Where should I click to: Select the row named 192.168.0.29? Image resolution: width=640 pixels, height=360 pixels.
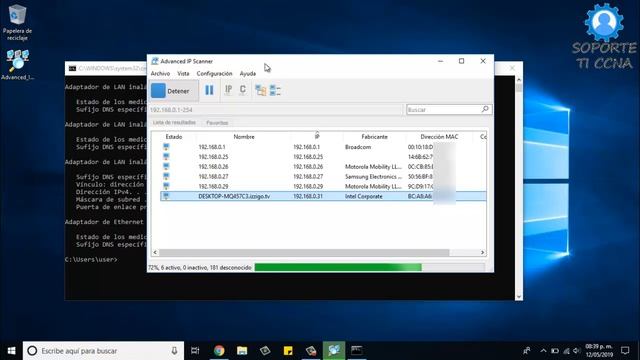[x=213, y=186]
